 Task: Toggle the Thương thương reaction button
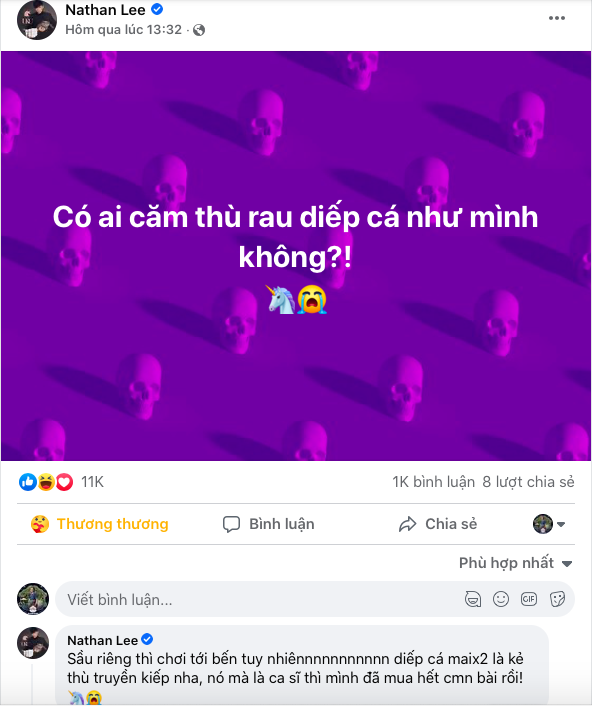tap(99, 524)
